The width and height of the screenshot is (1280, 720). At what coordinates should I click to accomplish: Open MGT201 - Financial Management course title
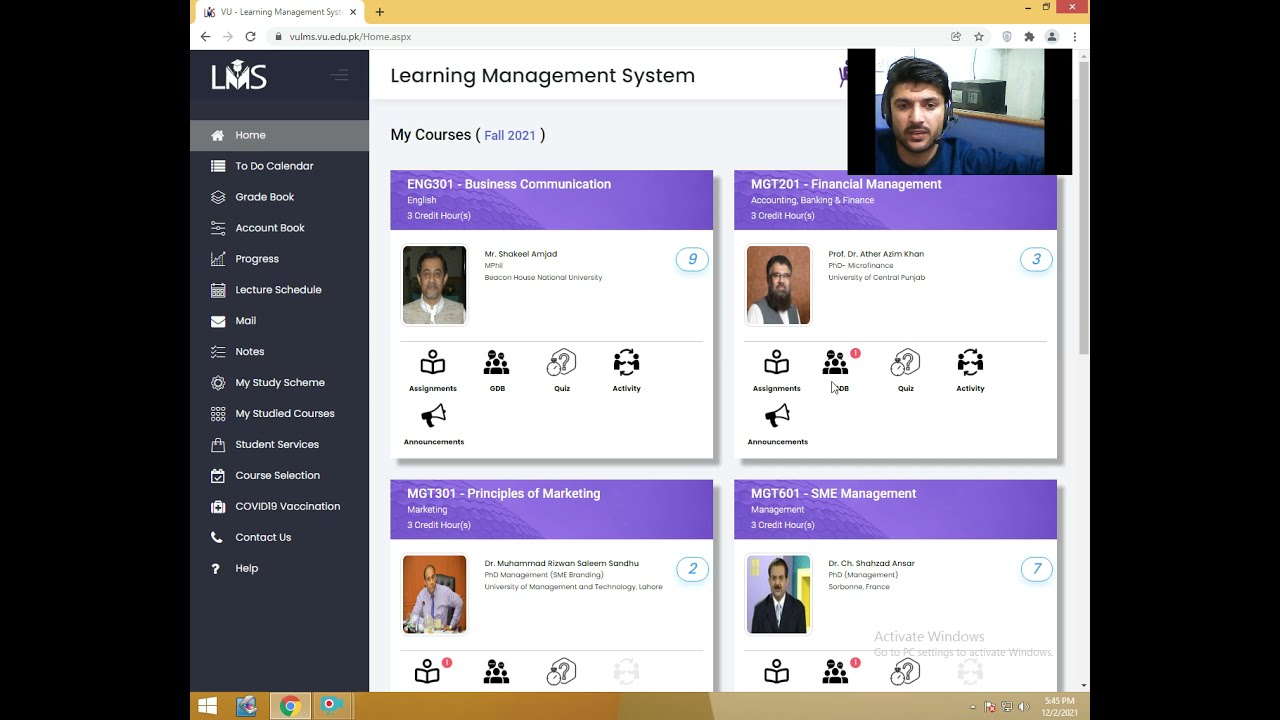pyautogui.click(x=846, y=184)
